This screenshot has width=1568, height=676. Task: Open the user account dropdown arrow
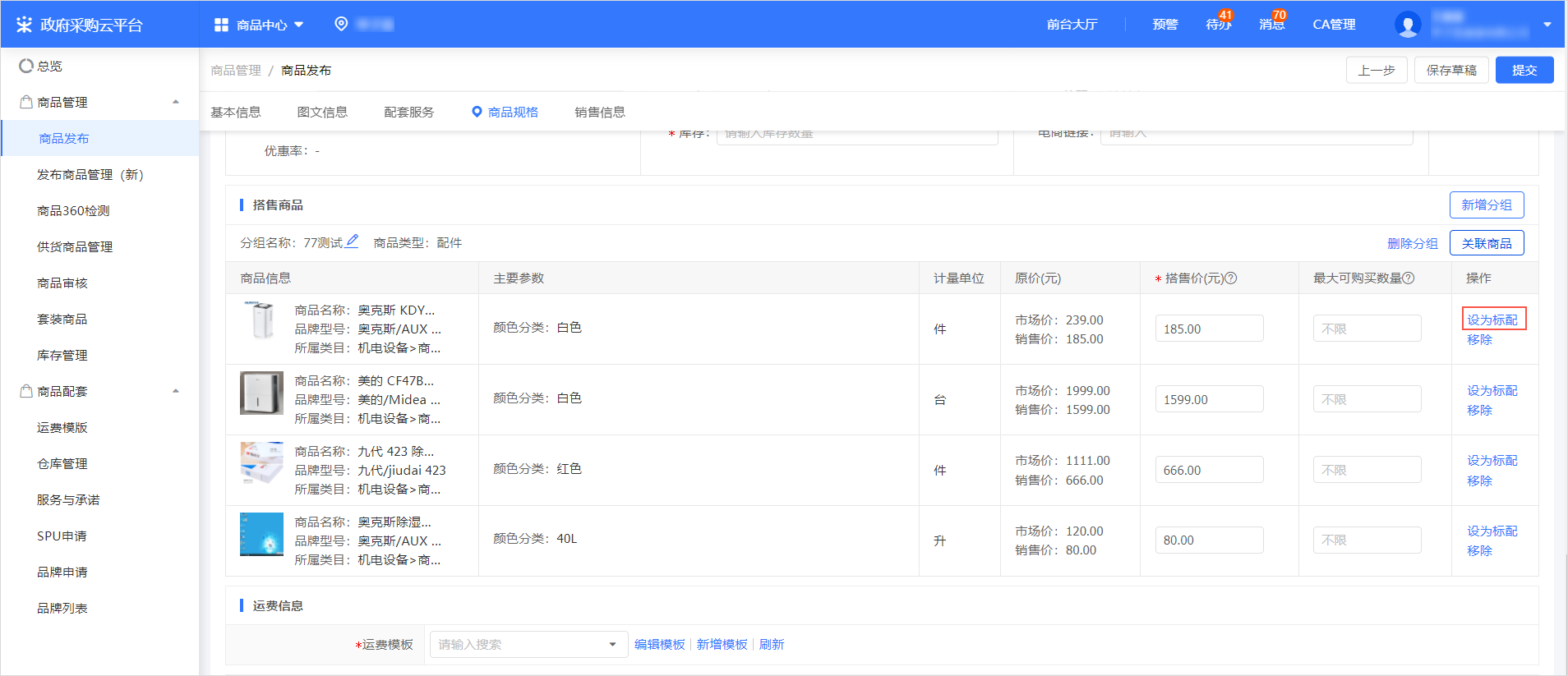pyautogui.click(x=1547, y=25)
